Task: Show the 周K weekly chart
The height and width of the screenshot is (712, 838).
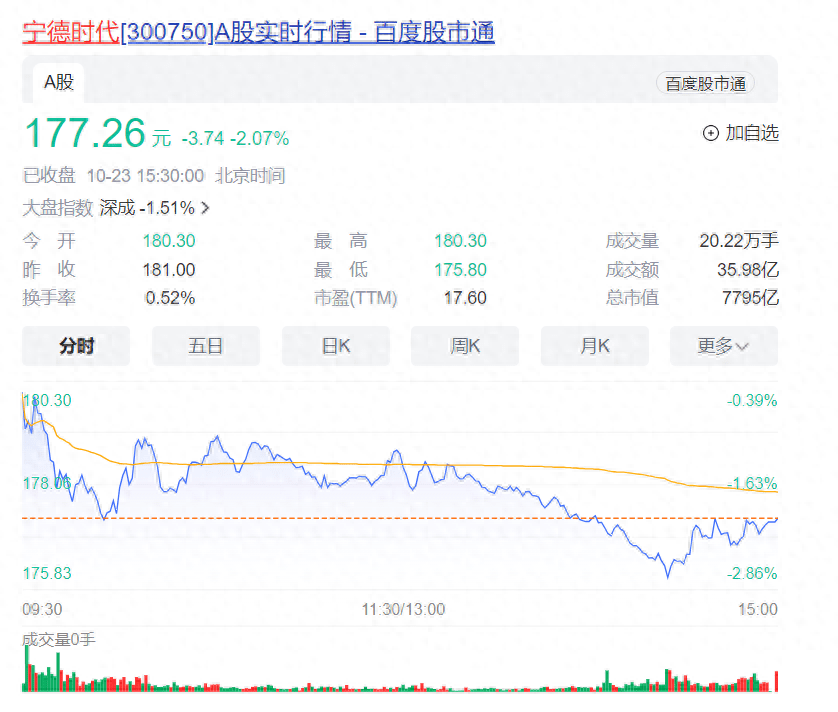Action: tap(465, 346)
